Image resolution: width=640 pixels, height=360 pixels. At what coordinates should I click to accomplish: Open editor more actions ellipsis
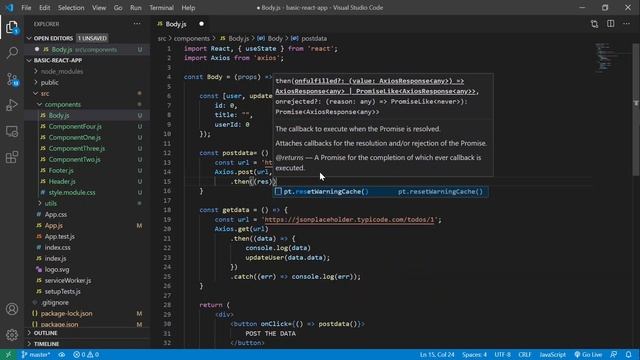tap(627, 24)
